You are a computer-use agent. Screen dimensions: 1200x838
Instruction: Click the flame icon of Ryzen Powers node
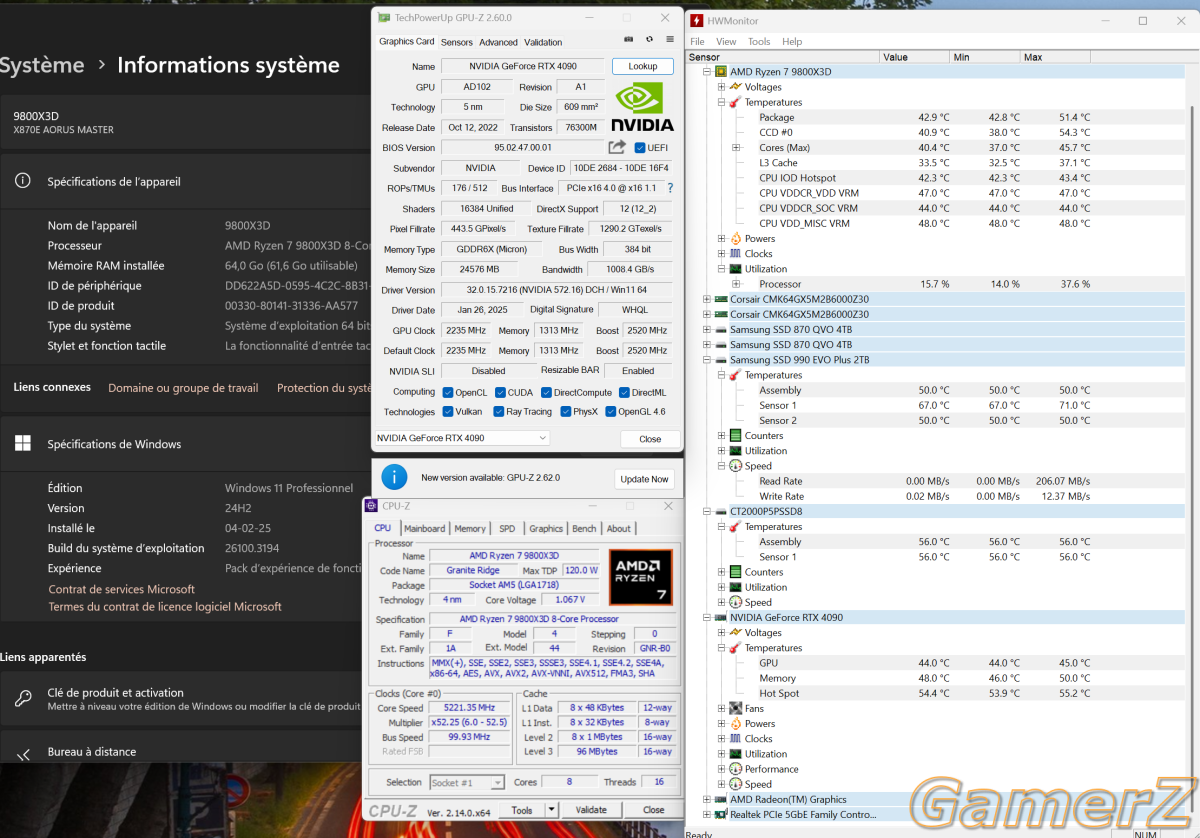click(735, 238)
